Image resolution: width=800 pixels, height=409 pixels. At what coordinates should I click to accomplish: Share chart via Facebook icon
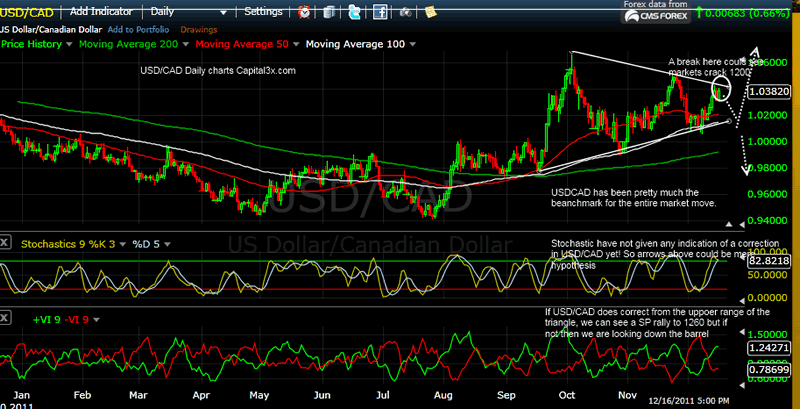(x=380, y=12)
